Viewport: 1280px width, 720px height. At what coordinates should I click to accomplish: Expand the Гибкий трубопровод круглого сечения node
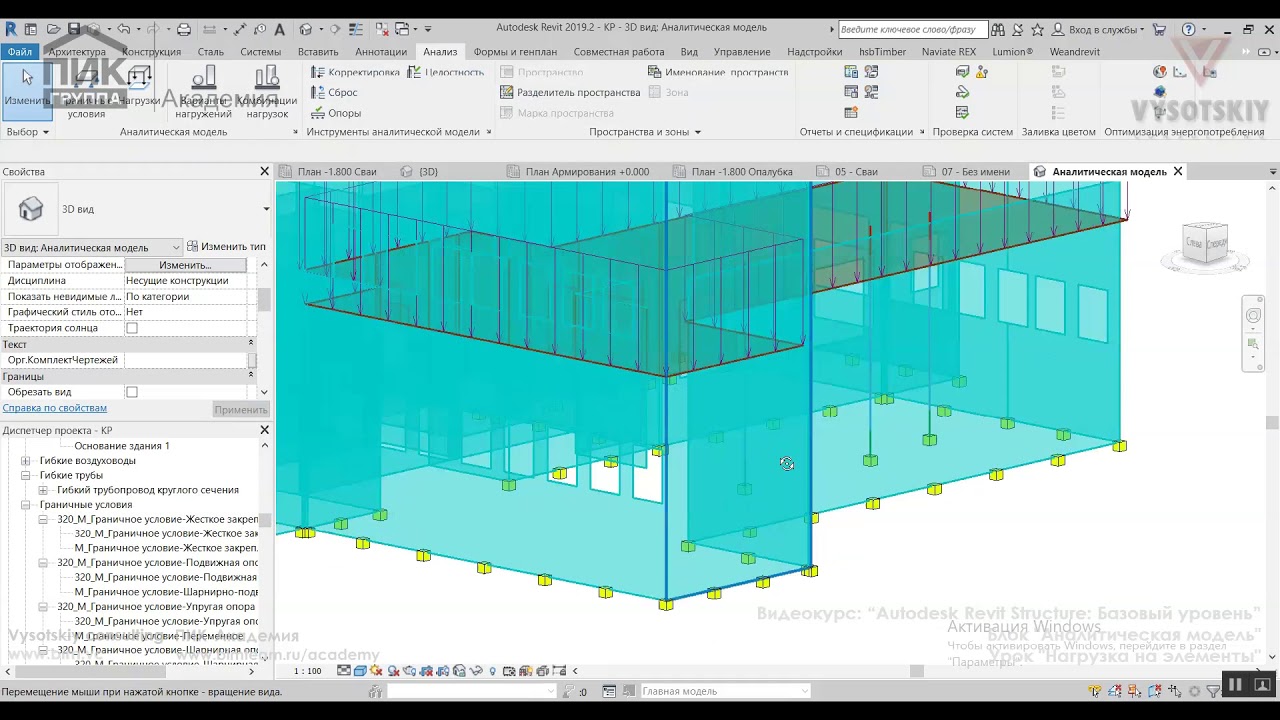[x=43, y=490]
